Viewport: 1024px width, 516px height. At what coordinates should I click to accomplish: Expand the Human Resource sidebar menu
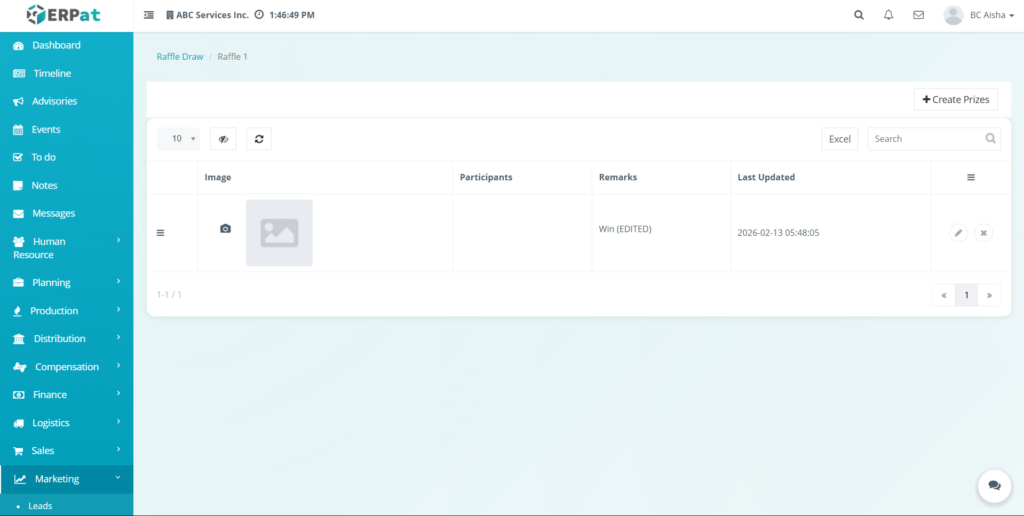click(x=66, y=248)
